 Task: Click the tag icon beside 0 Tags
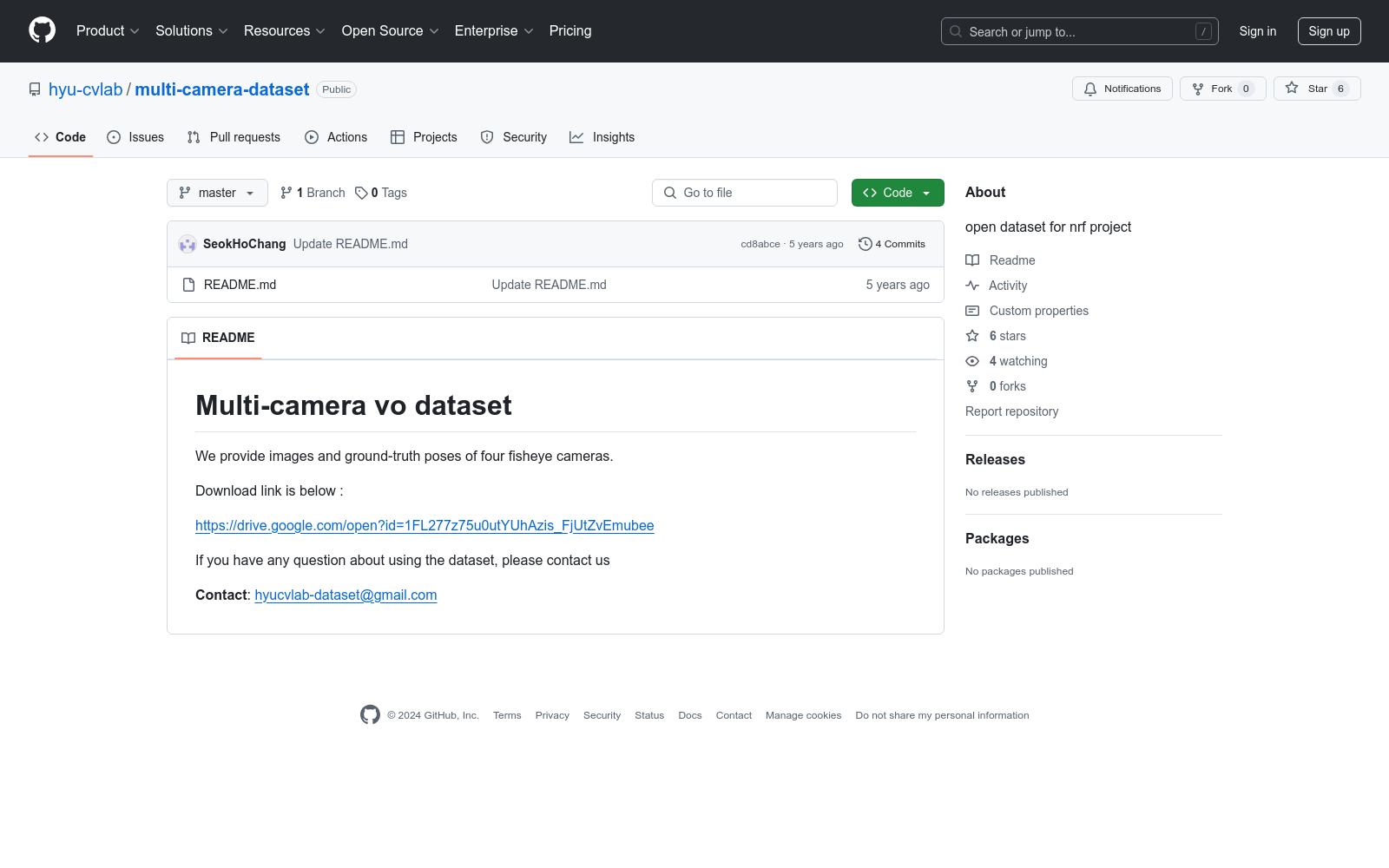click(x=361, y=193)
